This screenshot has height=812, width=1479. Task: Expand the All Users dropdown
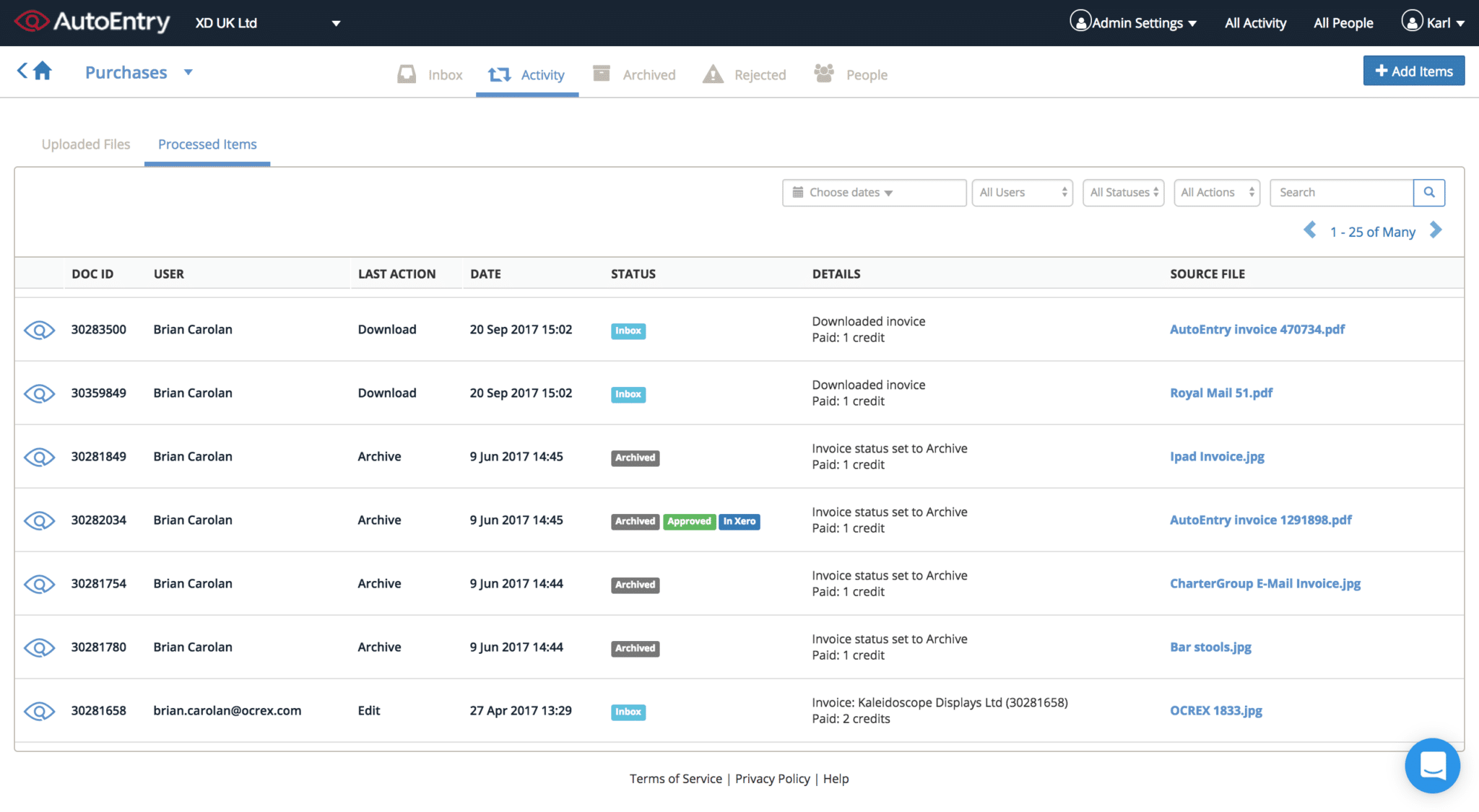pyautogui.click(x=1022, y=191)
